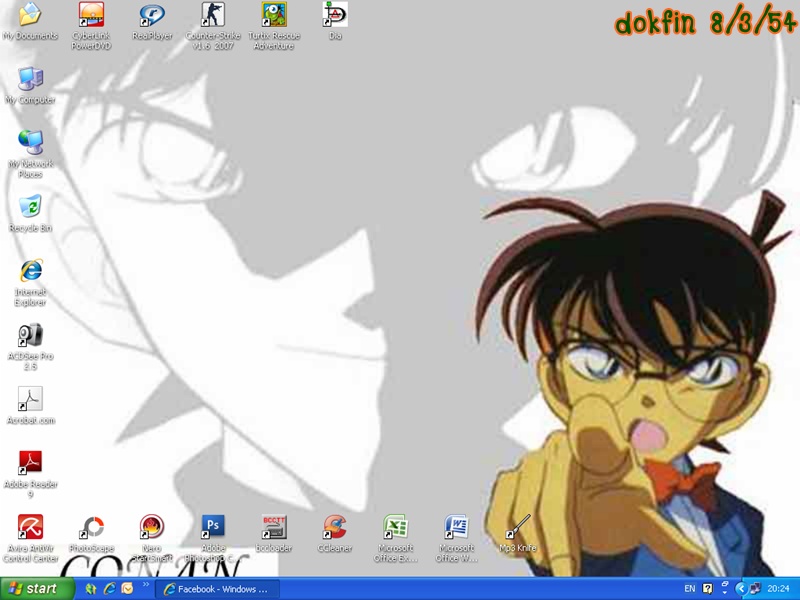Show hidden system tray icons
The height and width of the screenshot is (600, 800).
pyautogui.click(x=741, y=589)
